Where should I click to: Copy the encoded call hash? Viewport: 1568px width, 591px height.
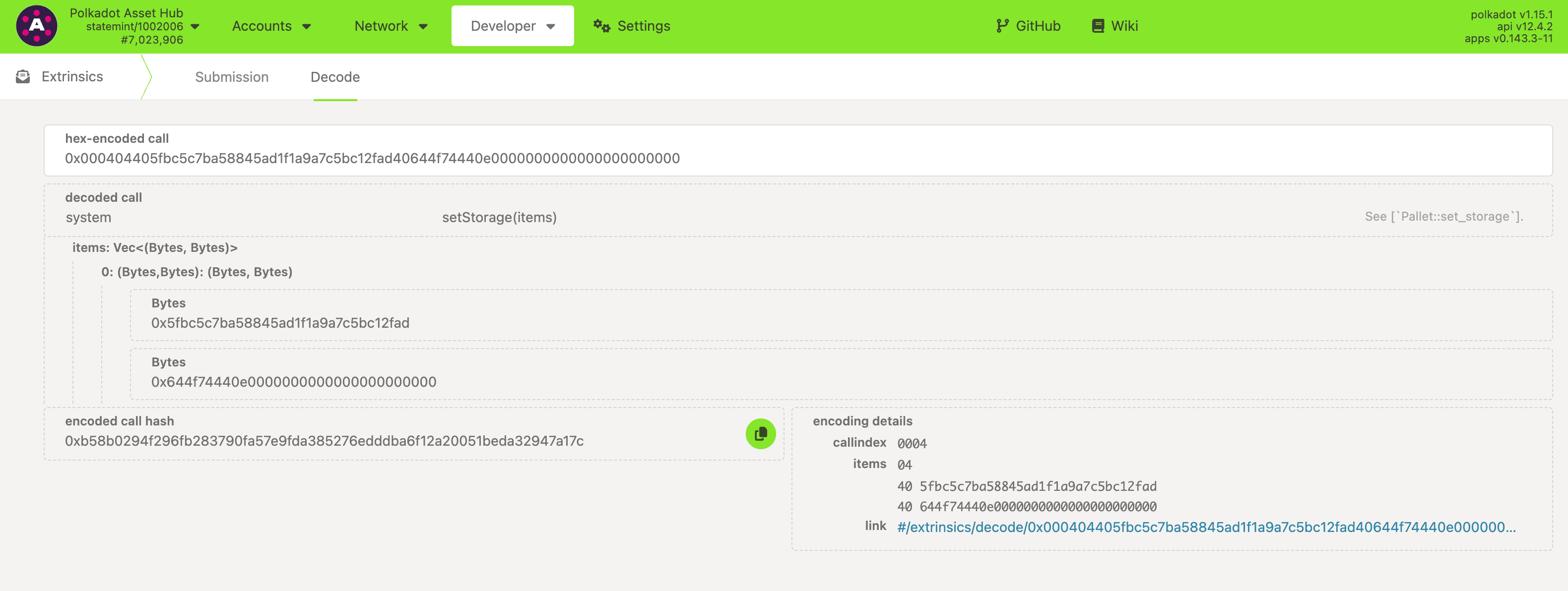pyautogui.click(x=760, y=433)
